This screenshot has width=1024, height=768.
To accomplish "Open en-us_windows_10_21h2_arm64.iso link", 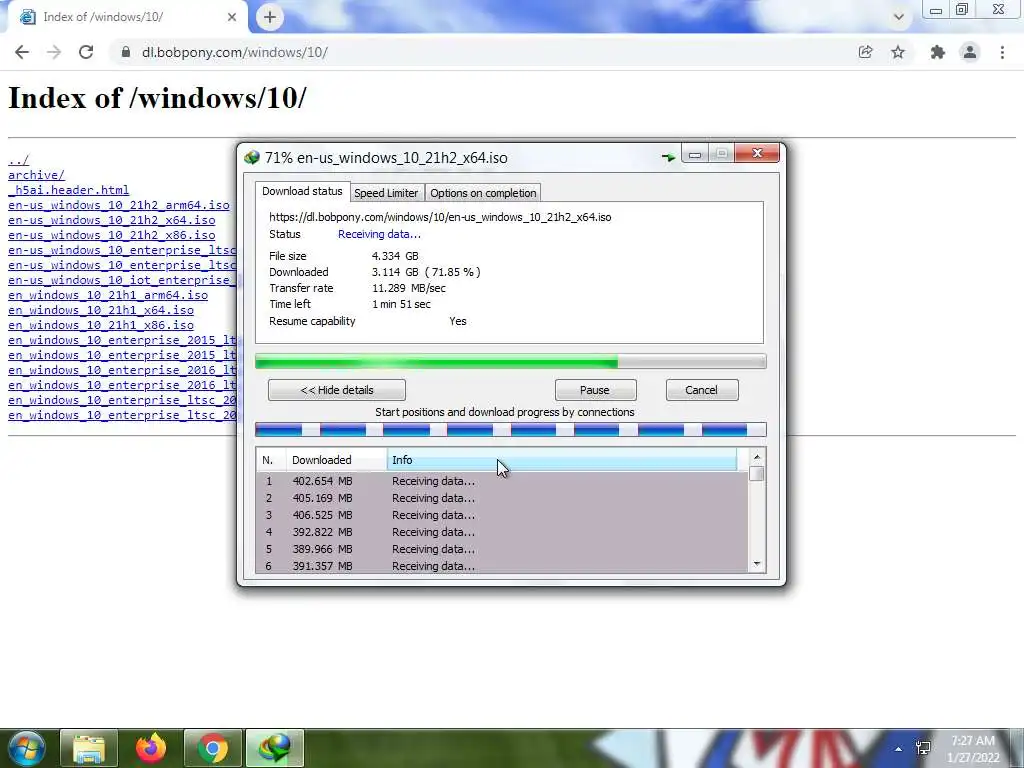I will click(119, 205).
